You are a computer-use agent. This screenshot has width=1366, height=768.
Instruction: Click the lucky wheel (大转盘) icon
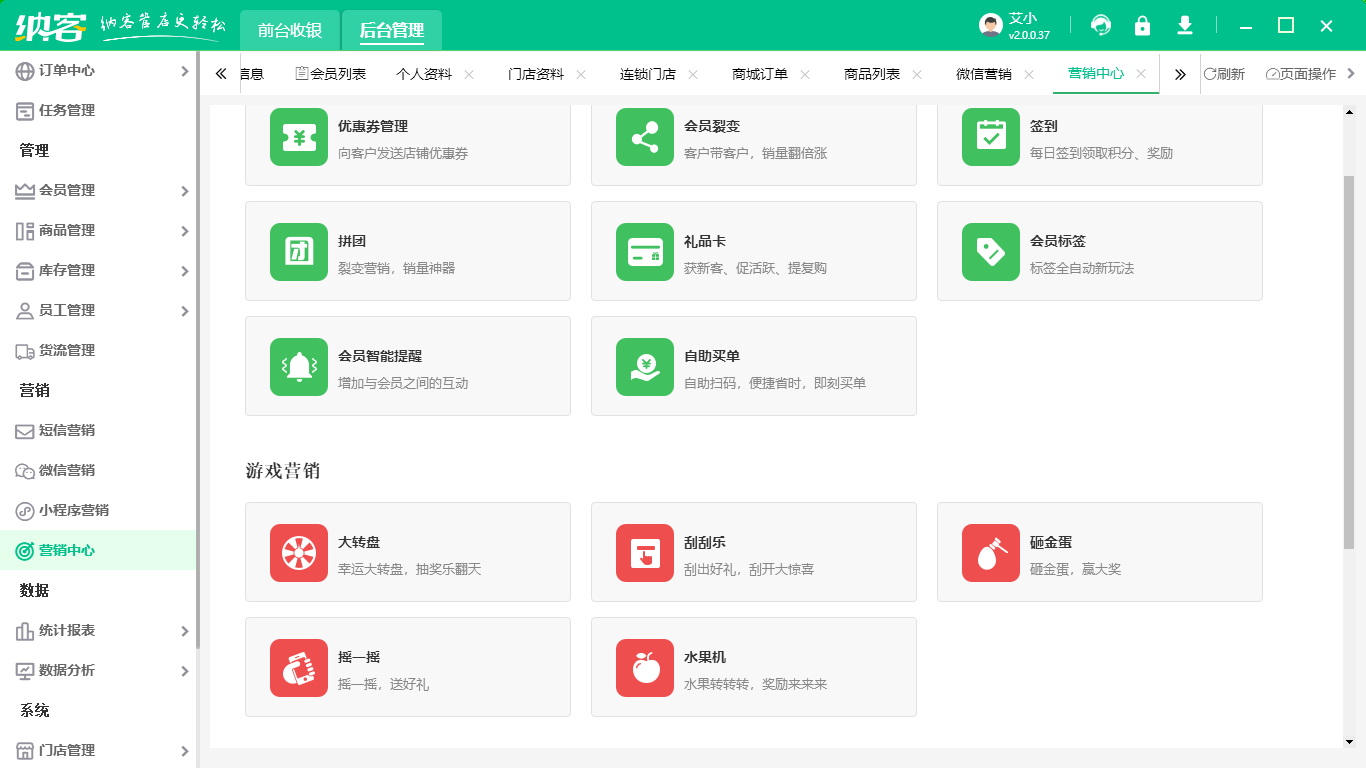click(x=299, y=553)
